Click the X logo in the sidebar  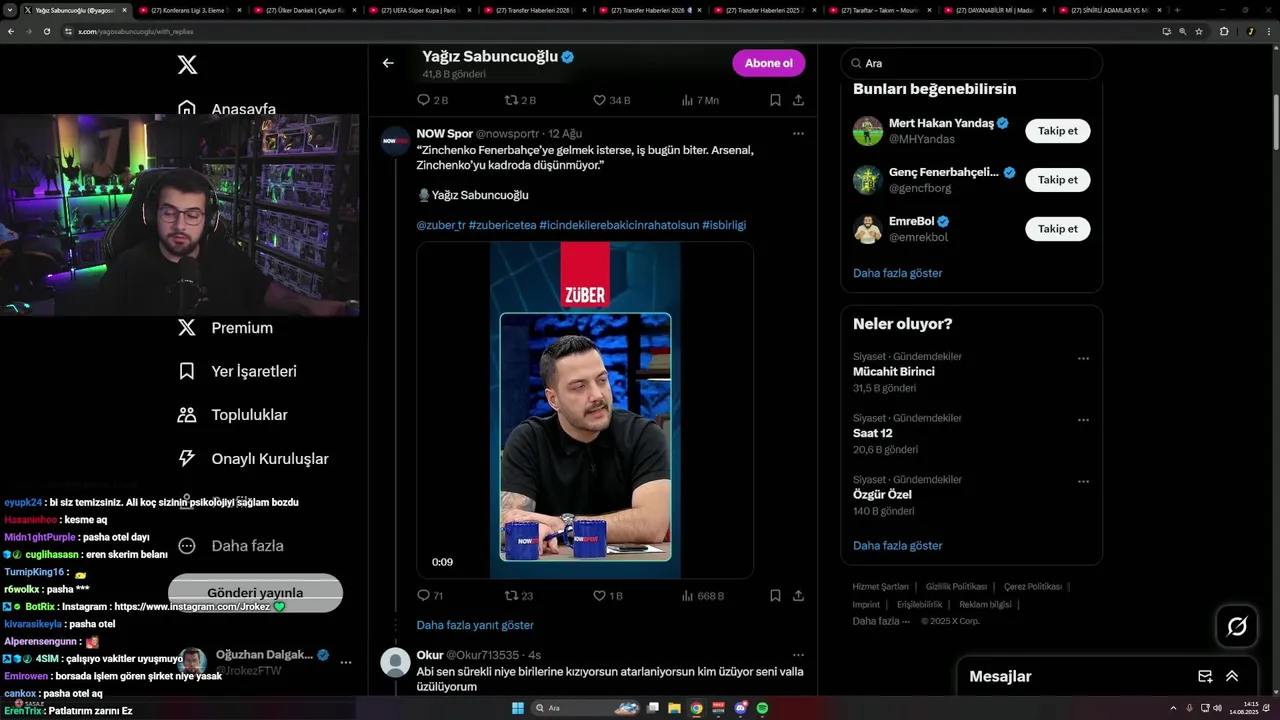tap(187, 65)
